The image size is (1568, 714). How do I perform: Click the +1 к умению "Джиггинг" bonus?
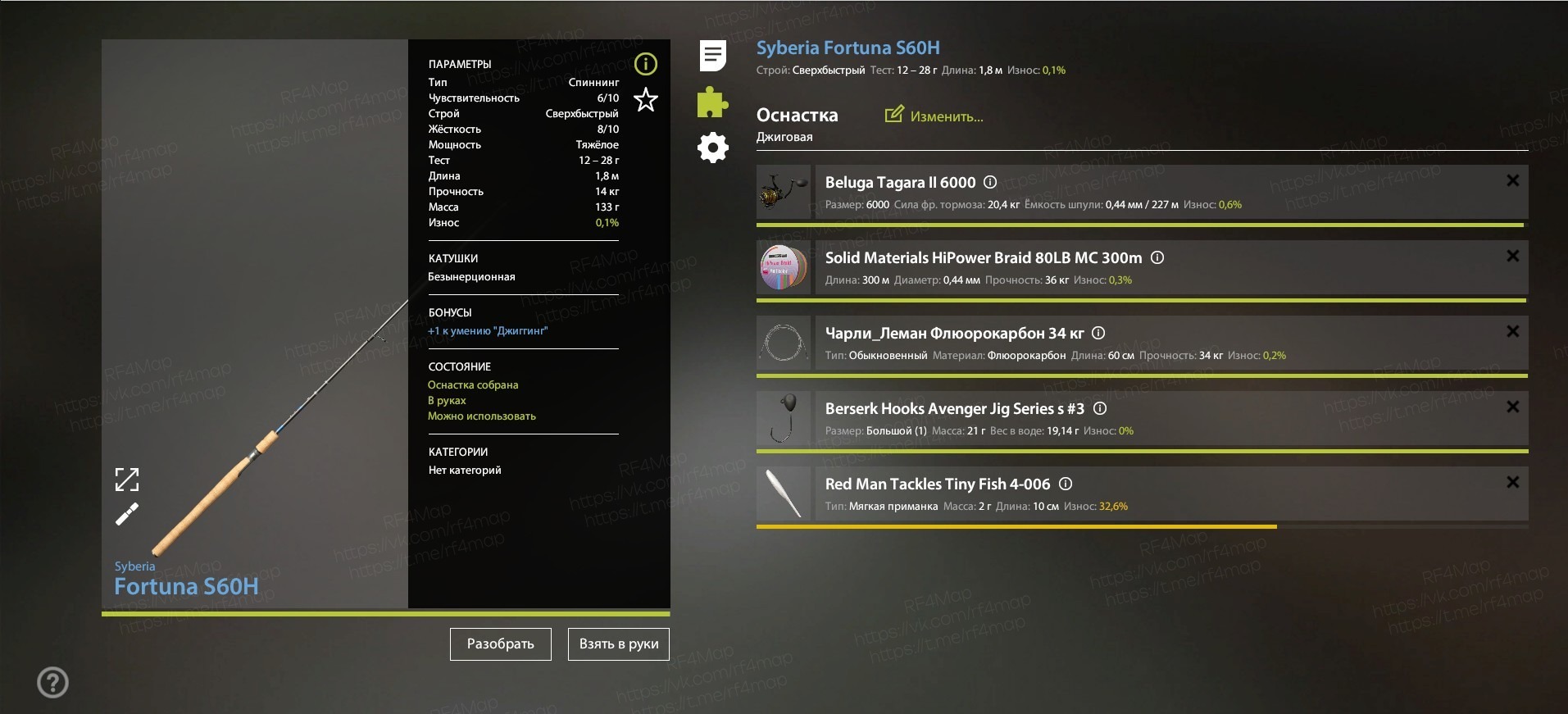click(x=488, y=331)
